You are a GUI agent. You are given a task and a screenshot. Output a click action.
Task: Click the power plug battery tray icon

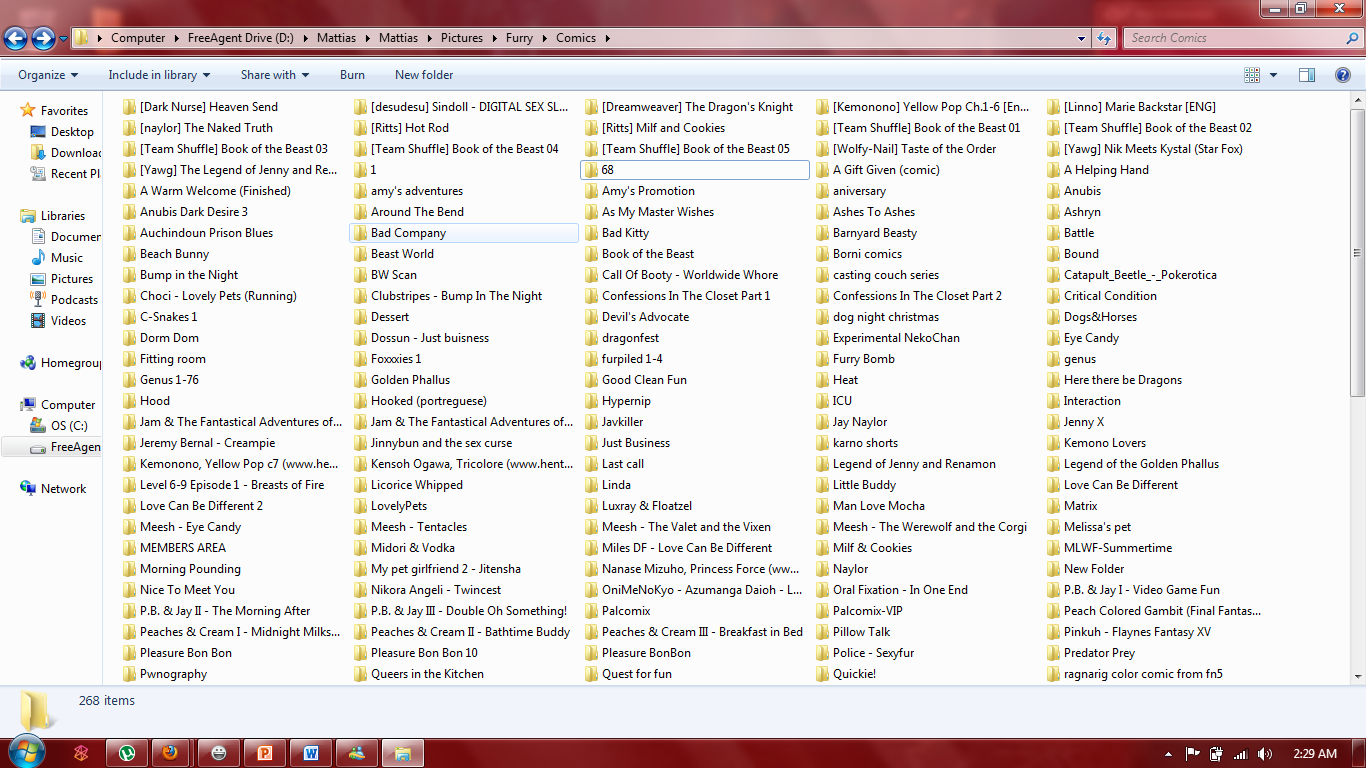point(1217,754)
